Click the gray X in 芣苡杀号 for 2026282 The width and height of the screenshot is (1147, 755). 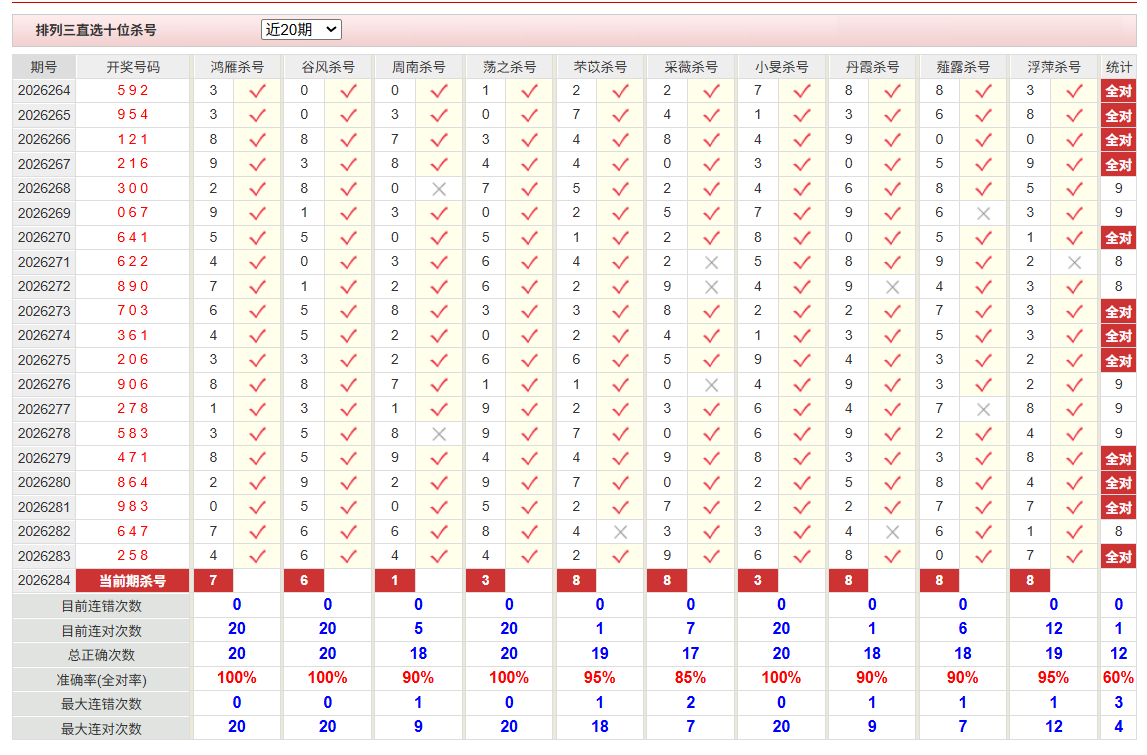click(x=620, y=532)
